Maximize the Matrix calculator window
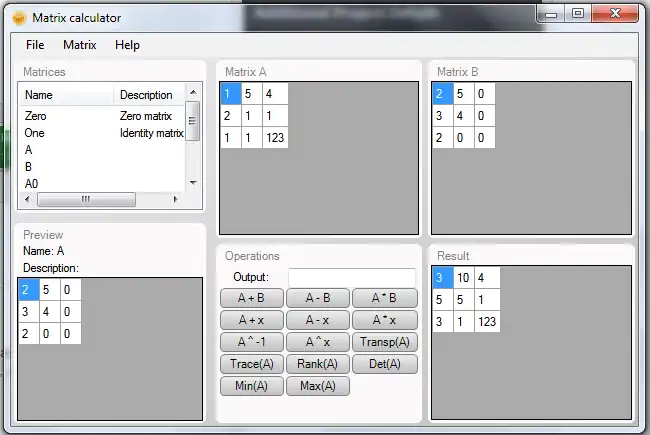Screen dimensions: 650x435 [578, 14]
